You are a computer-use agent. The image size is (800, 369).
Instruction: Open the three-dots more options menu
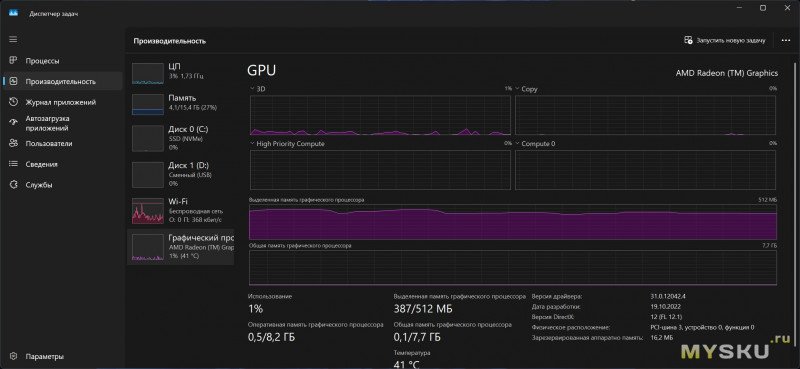tap(786, 40)
